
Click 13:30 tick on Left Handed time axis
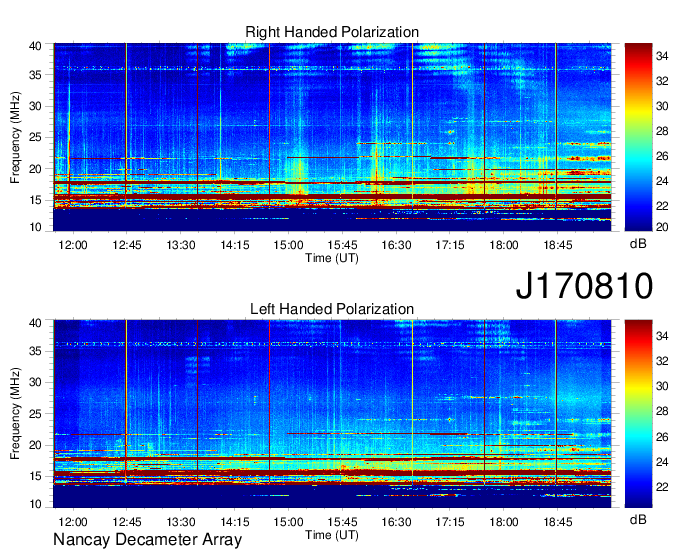(181, 522)
